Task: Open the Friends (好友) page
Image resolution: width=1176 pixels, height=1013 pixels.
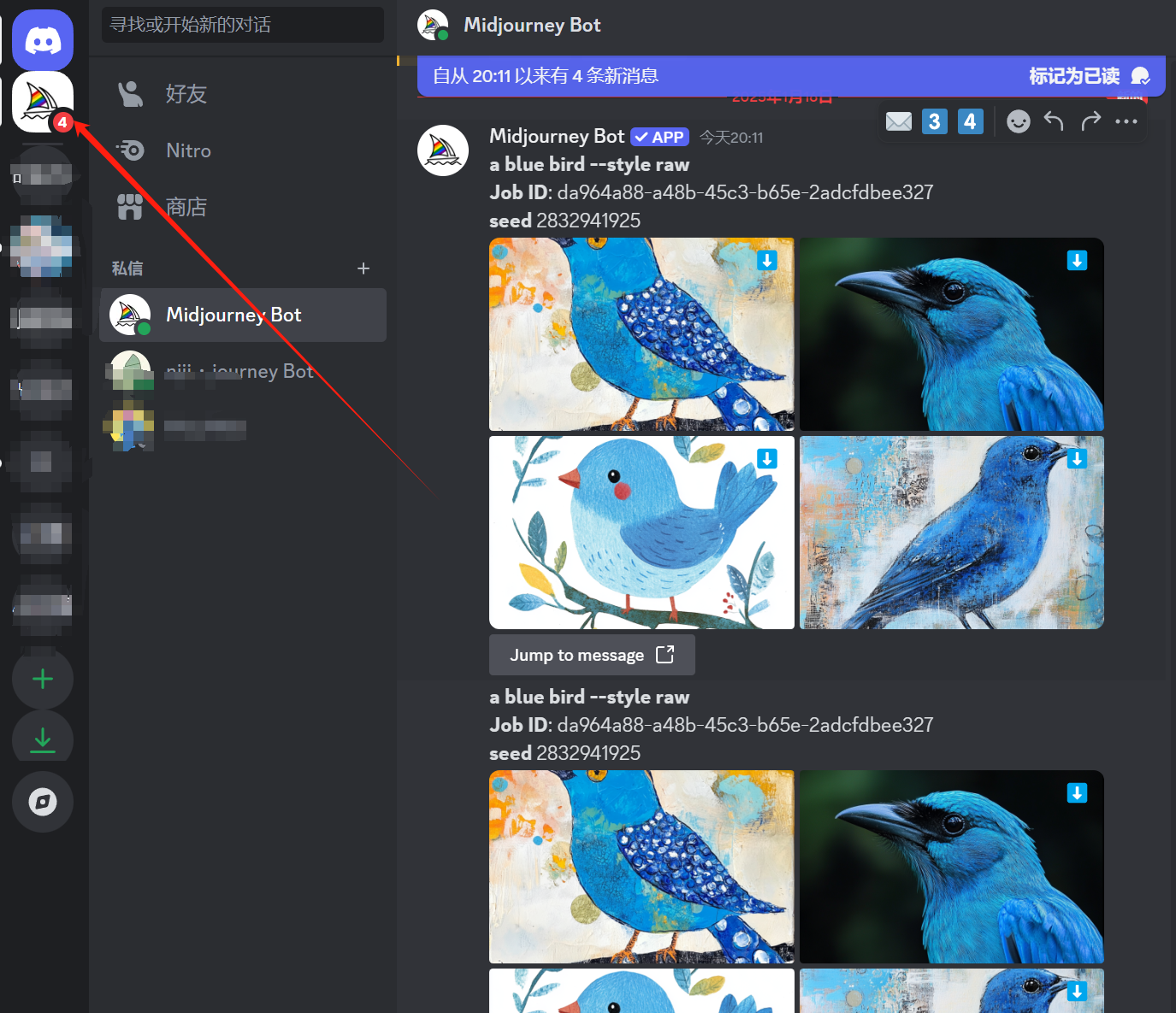Action: 243,94
